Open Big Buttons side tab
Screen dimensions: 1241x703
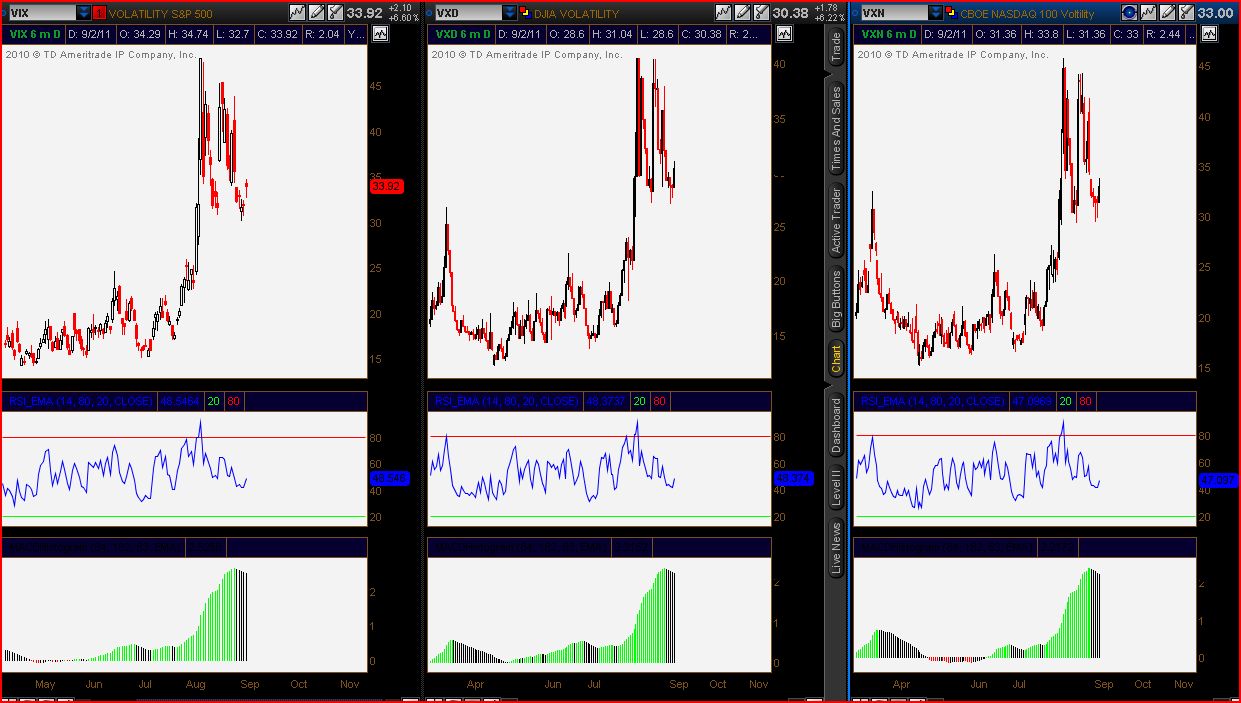[836, 299]
